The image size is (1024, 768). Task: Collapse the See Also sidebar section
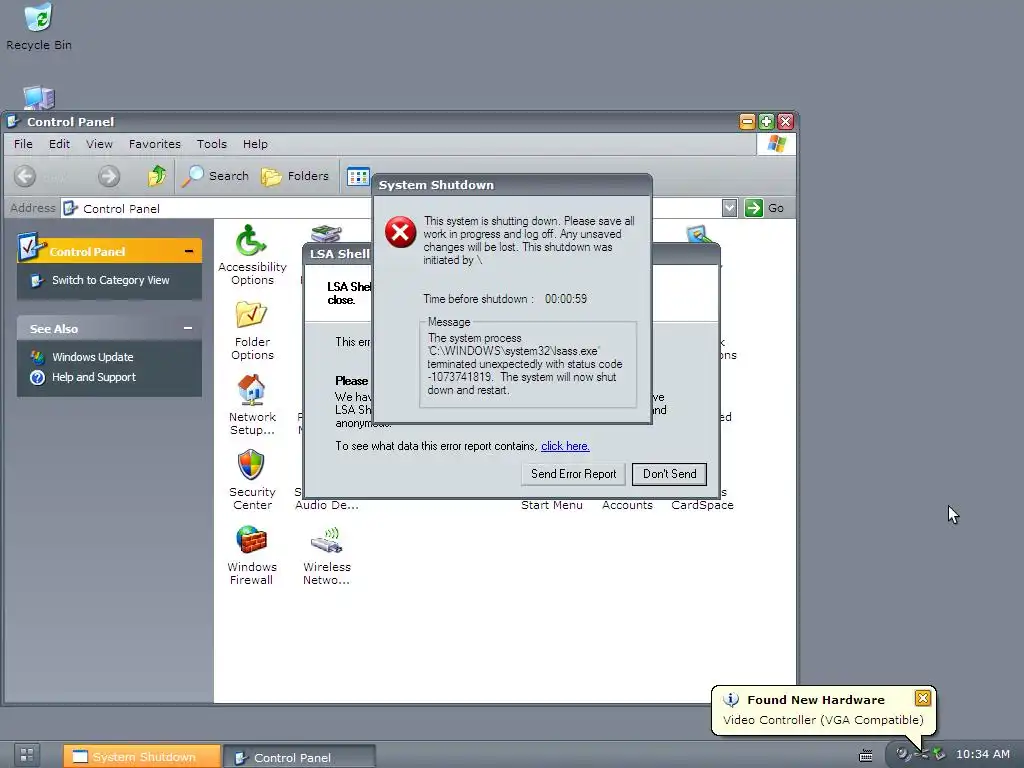188,328
